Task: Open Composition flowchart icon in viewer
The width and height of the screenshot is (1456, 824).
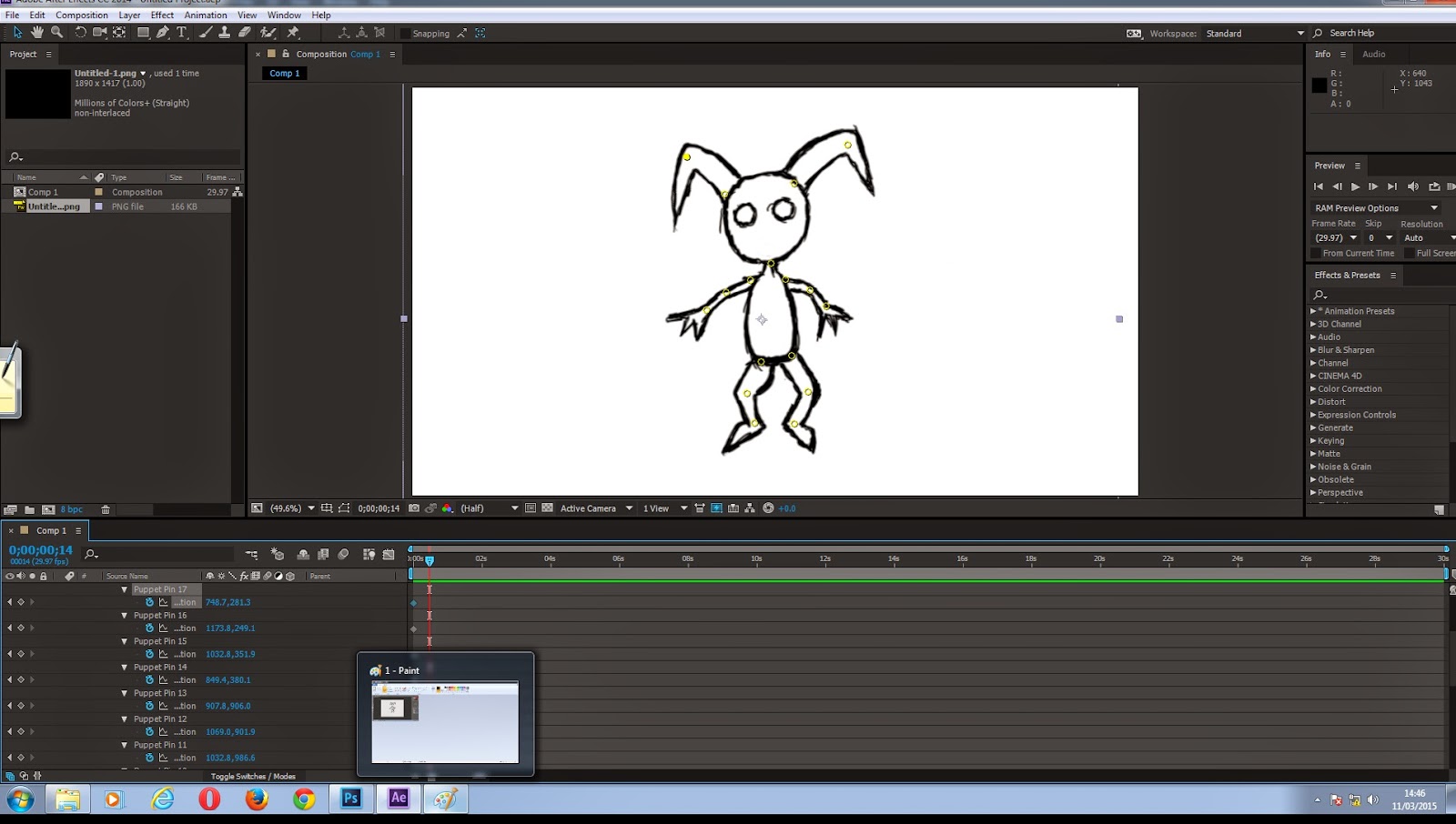Action: (750, 508)
